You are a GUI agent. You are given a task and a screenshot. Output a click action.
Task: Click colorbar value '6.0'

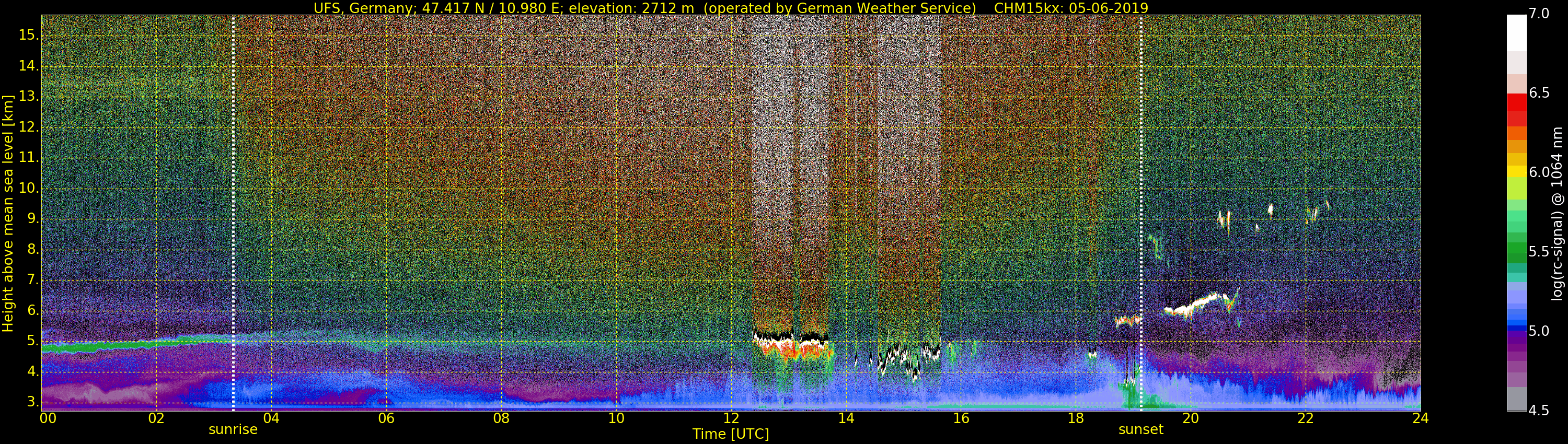tap(1539, 173)
